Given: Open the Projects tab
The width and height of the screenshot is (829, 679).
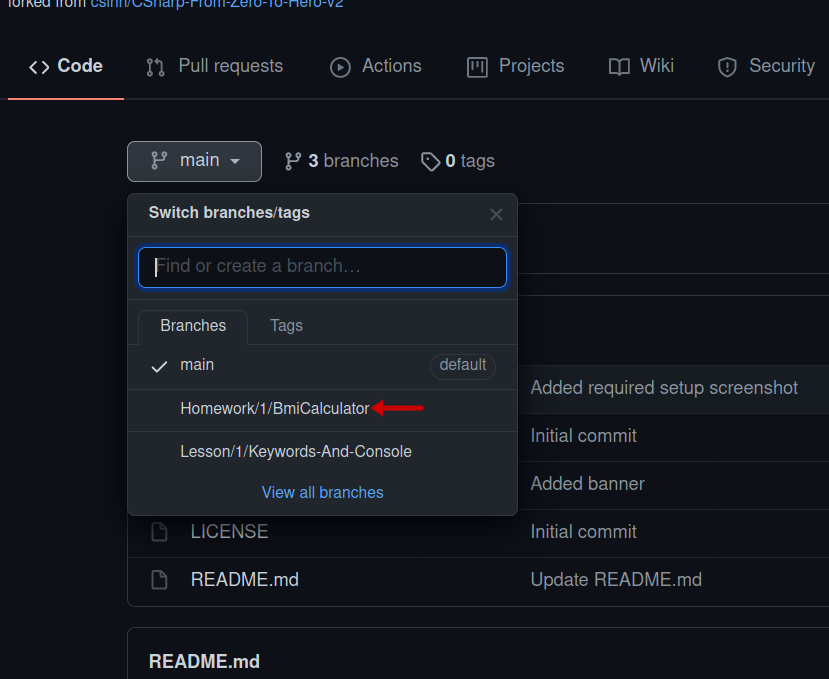Looking at the screenshot, I should point(515,67).
